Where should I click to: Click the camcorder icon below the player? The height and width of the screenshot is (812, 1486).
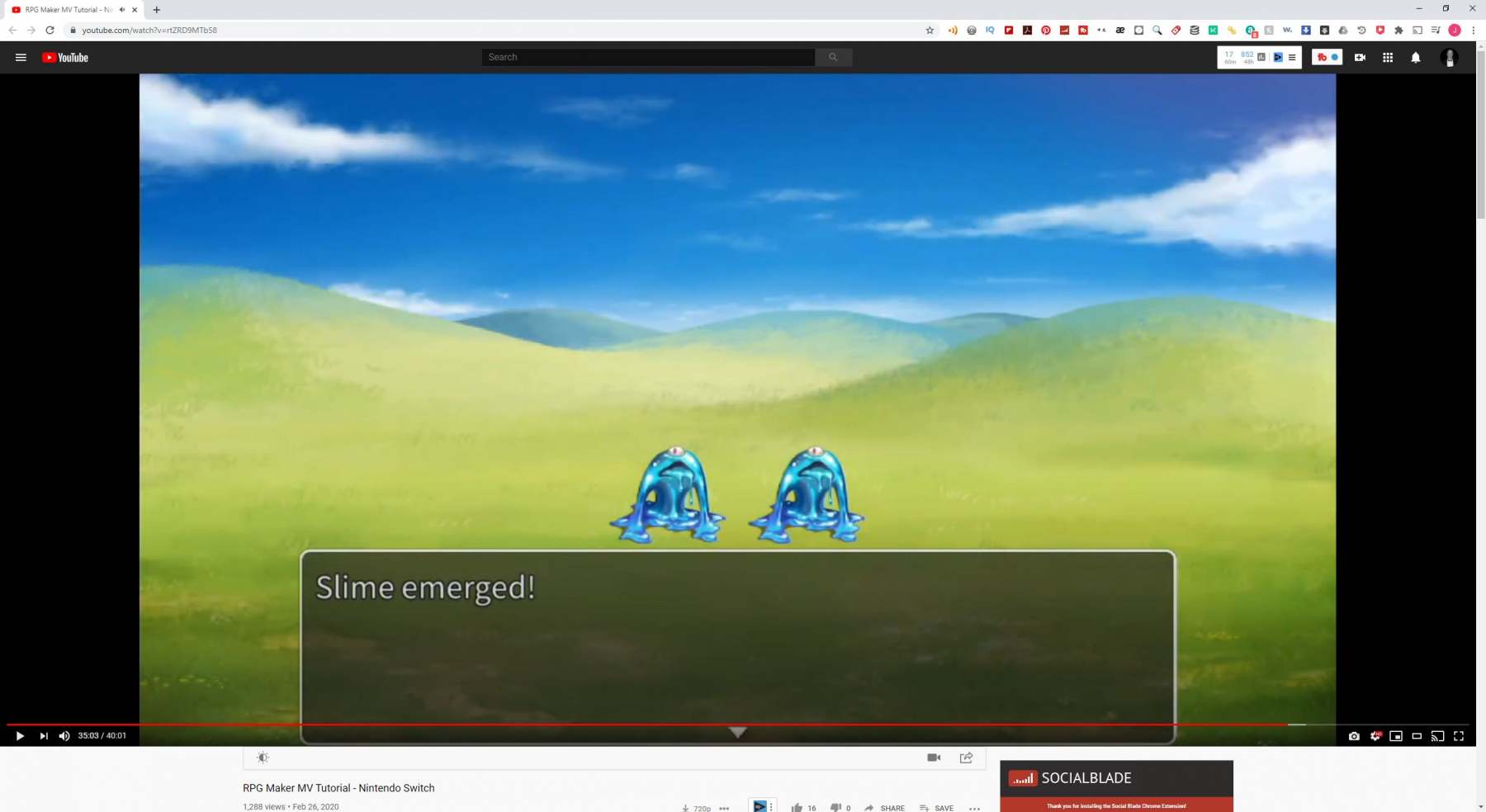coord(934,758)
